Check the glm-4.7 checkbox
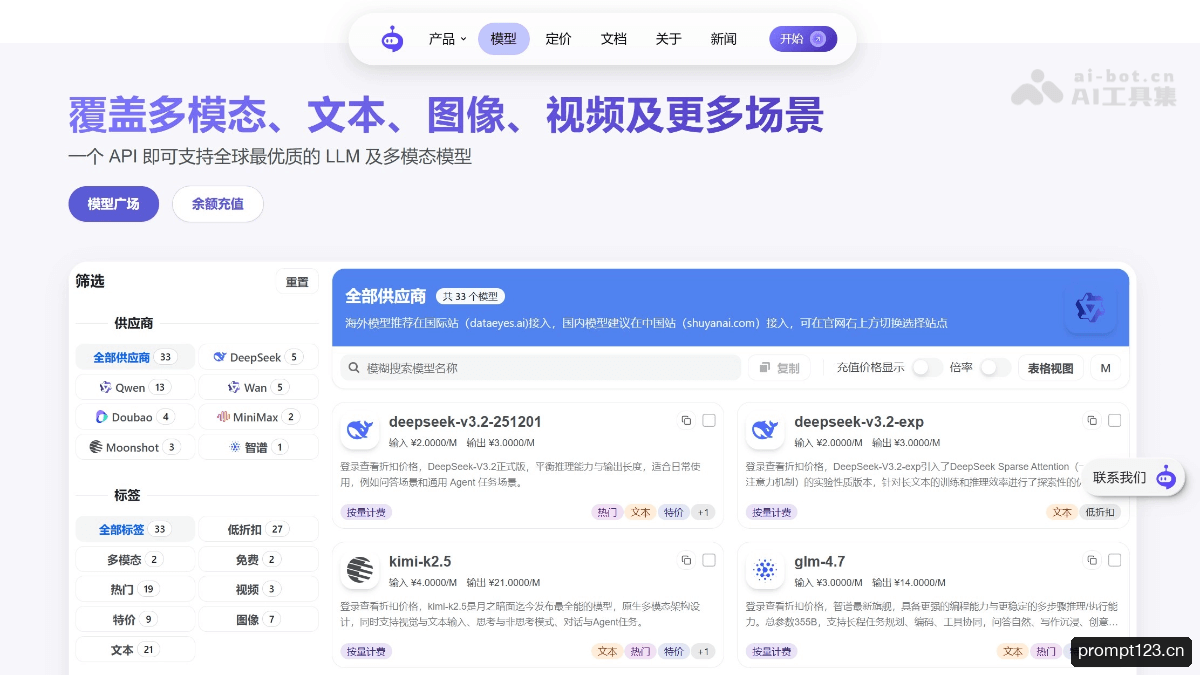This screenshot has height=675, width=1200. [x=1115, y=561]
